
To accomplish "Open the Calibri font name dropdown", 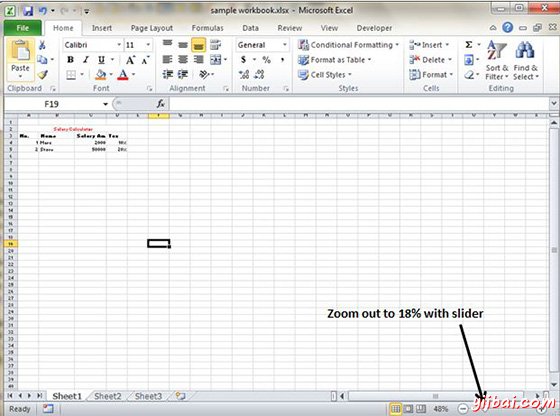I will [x=119, y=45].
